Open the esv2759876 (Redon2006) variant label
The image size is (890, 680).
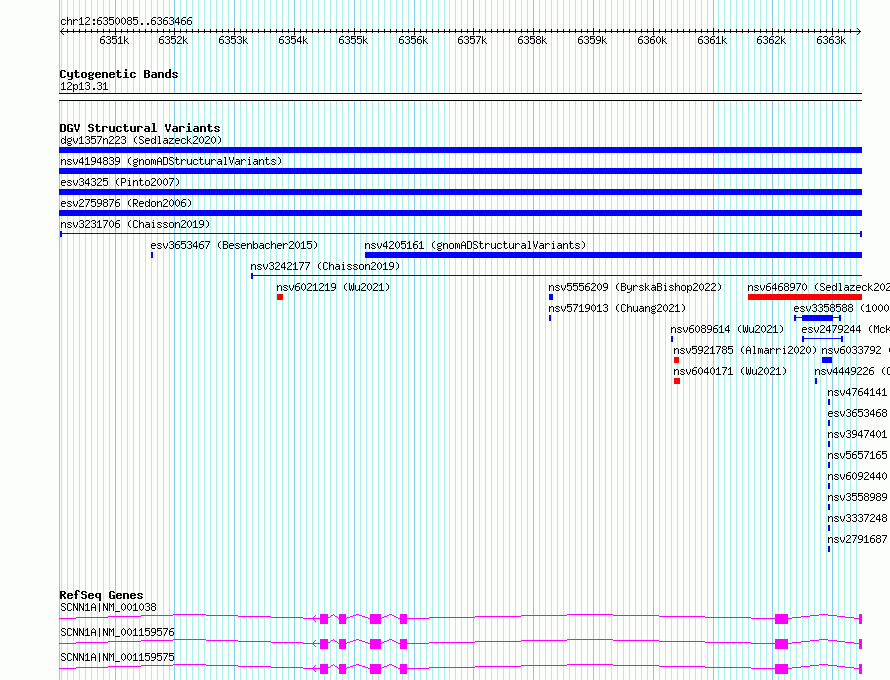[126, 203]
